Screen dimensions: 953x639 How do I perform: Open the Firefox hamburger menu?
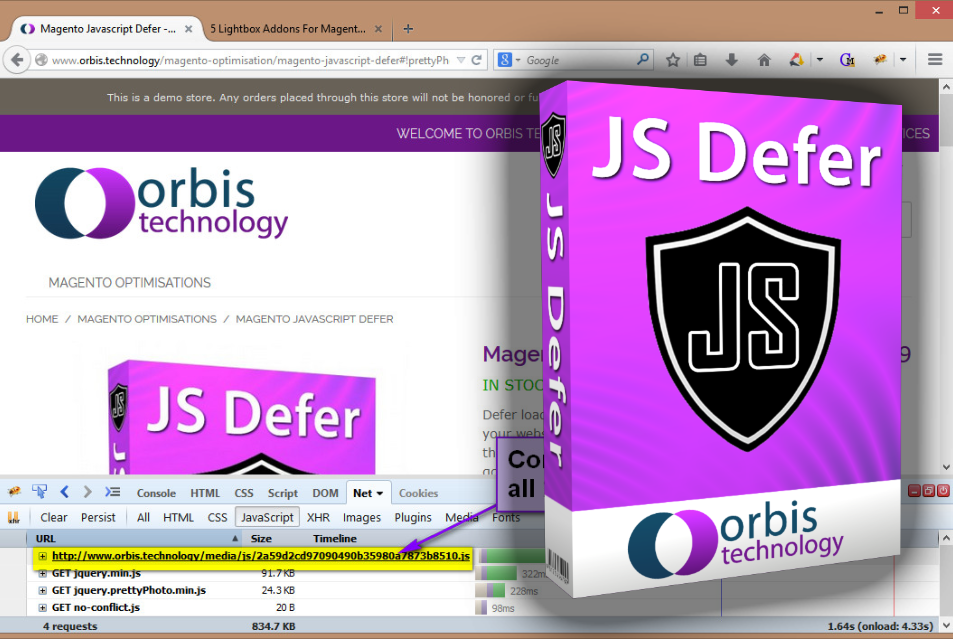(x=935, y=60)
